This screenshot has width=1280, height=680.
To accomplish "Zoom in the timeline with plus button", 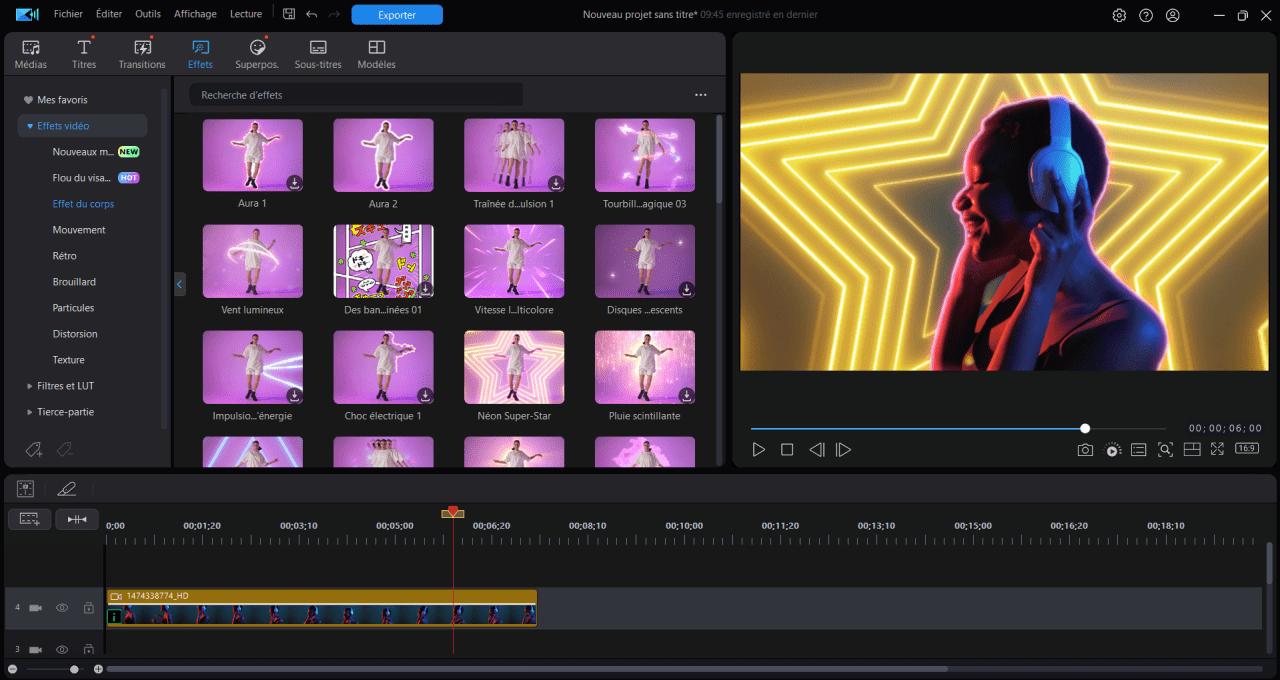I will tap(98, 669).
